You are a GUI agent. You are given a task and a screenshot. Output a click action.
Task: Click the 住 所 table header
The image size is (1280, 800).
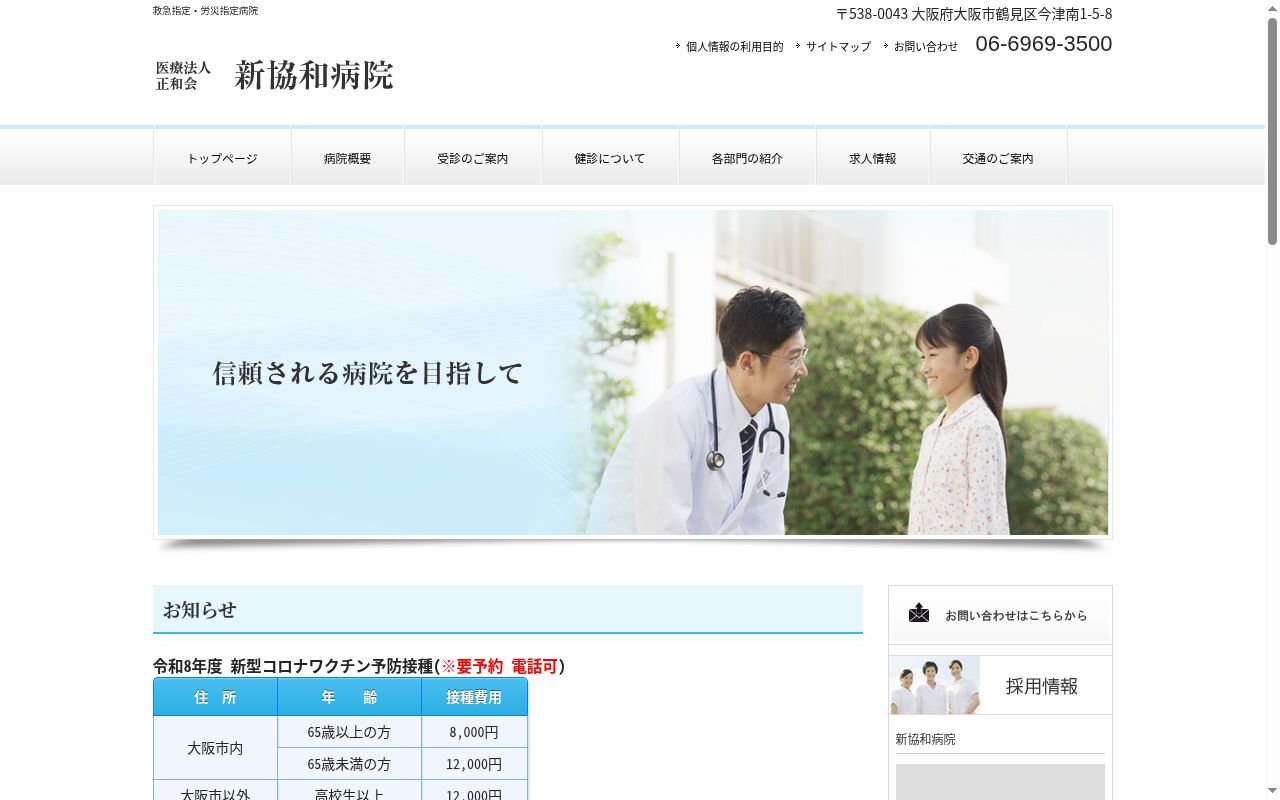pos(215,697)
